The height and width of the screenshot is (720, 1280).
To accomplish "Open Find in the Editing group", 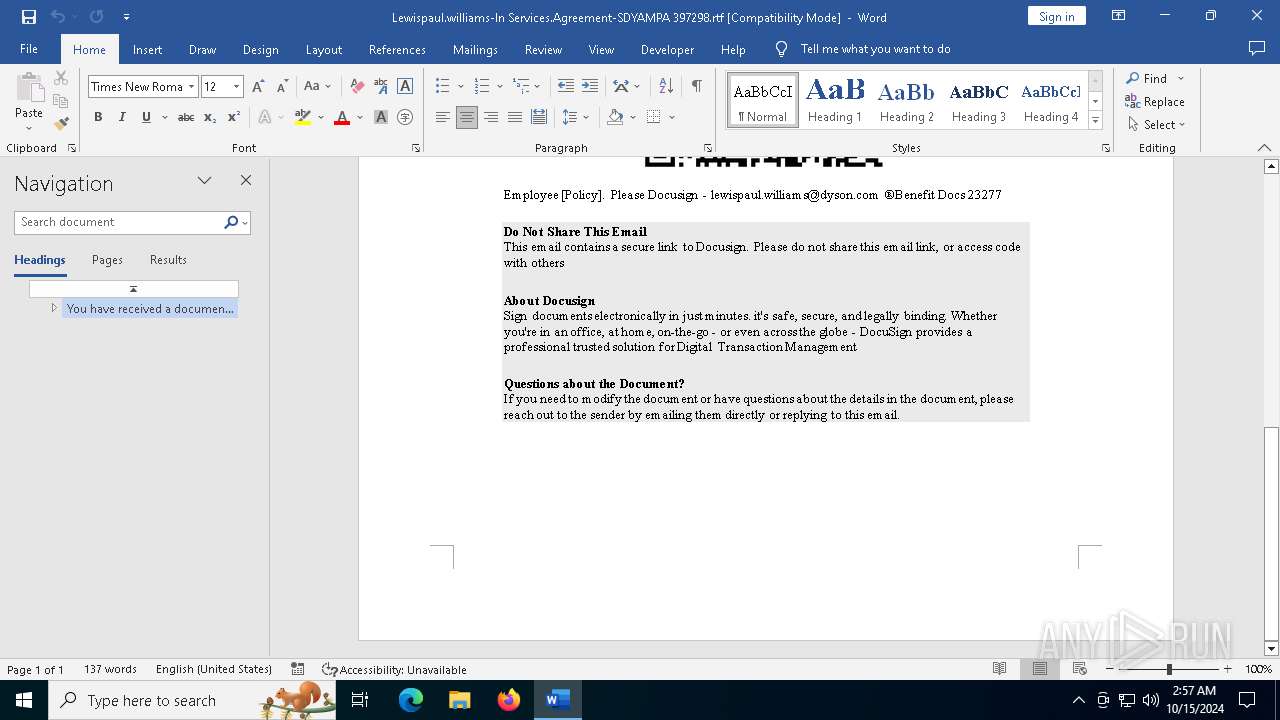I will (1147, 78).
